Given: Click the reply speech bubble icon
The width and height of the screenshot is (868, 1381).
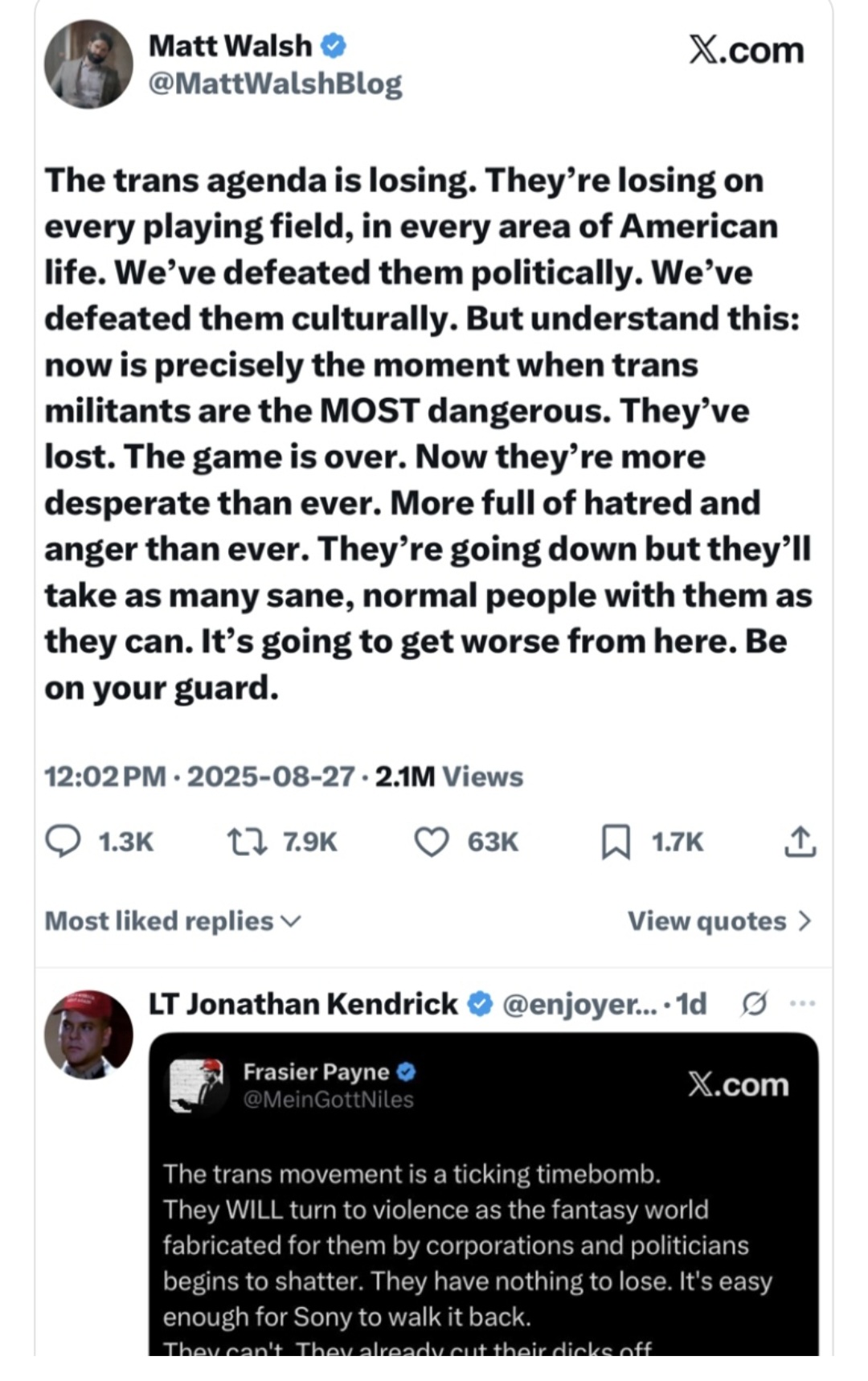Looking at the screenshot, I should 62,842.
